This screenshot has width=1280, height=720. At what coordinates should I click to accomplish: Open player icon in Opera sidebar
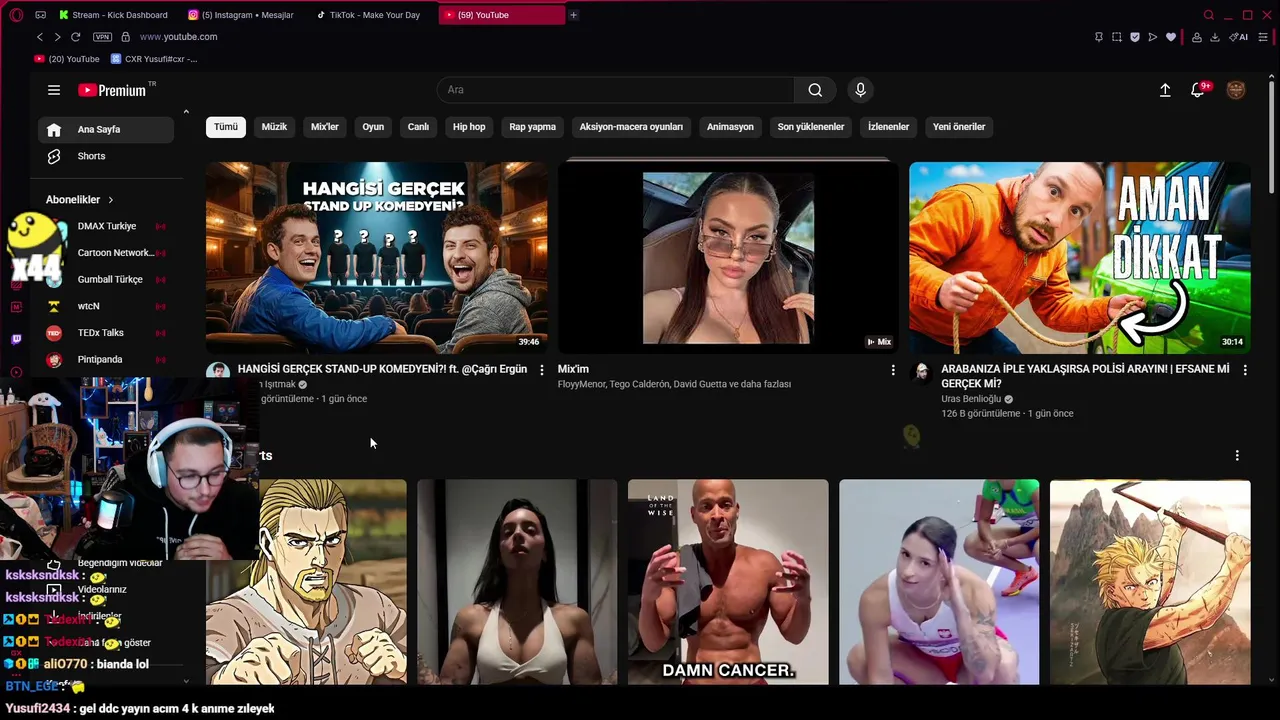tap(16, 372)
